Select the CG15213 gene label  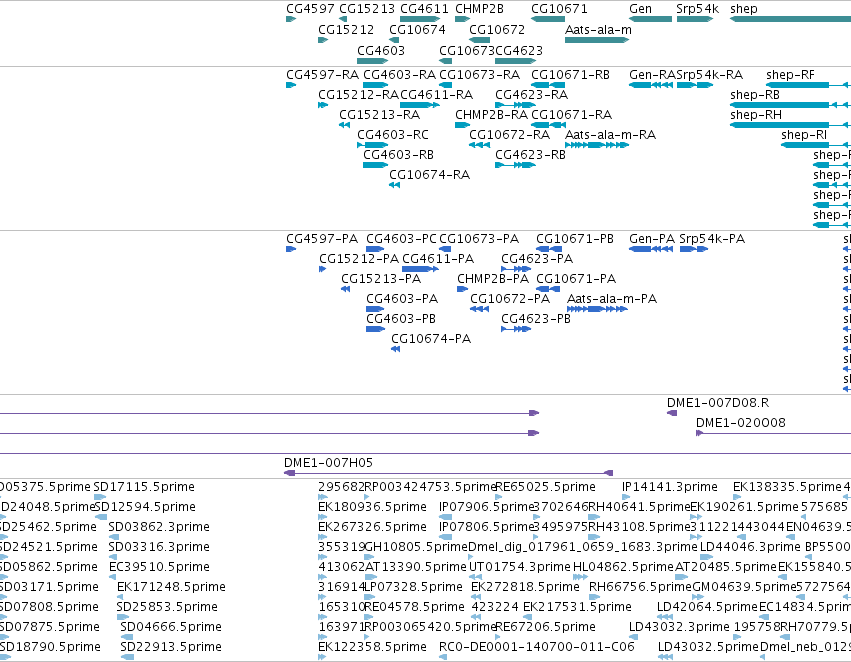pyautogui.click(x=367, y=9)
